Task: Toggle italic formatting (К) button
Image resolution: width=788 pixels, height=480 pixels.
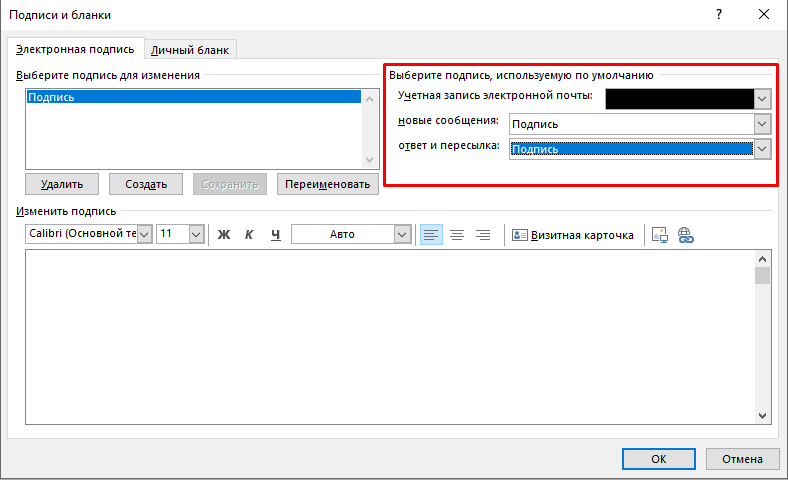Action: point(249,235)
